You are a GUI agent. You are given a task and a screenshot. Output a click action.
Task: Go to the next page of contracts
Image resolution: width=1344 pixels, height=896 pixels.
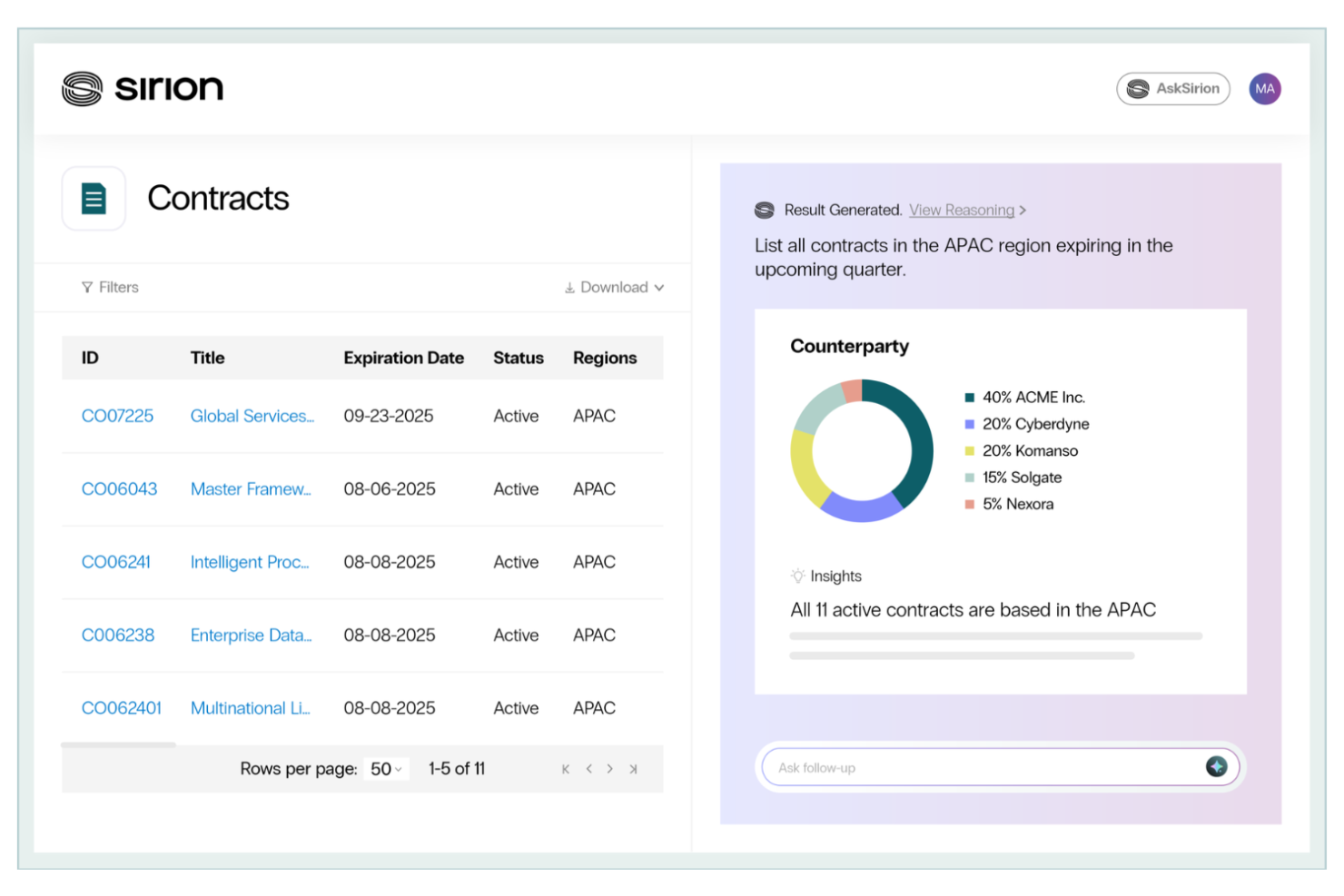tap(609, 768)
